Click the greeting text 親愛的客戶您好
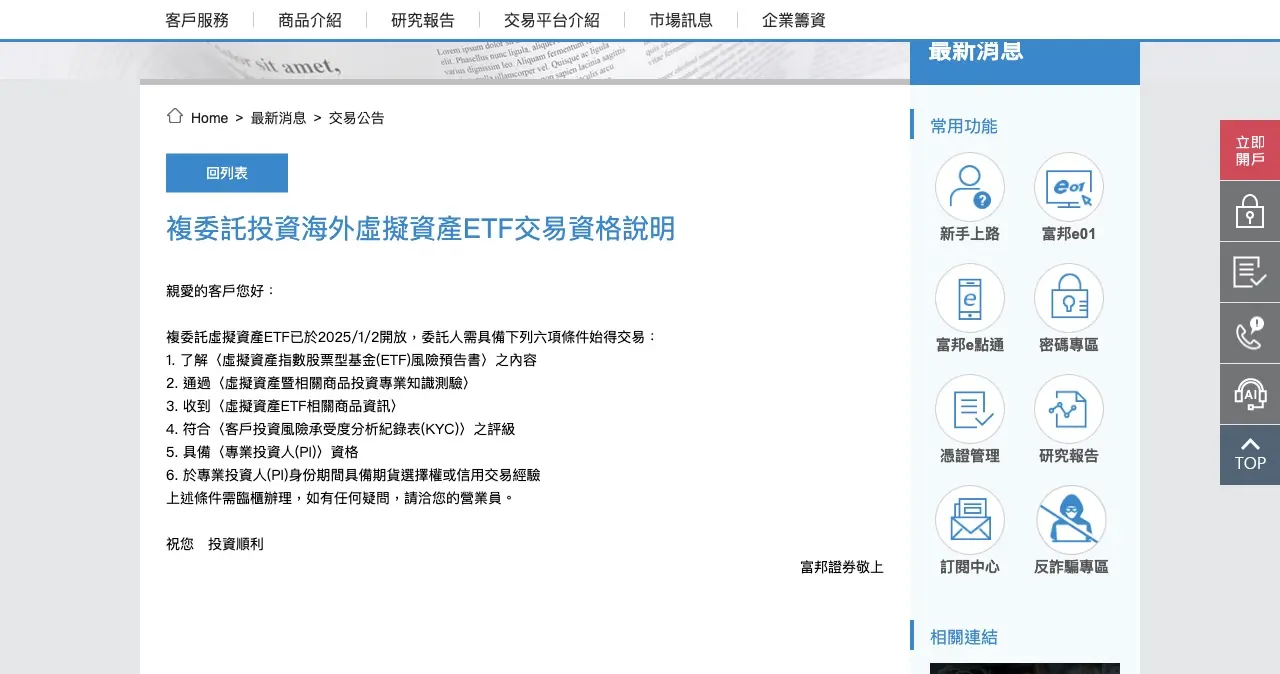The height and width of the screenshot is (674, 1280). click(221, 291)
